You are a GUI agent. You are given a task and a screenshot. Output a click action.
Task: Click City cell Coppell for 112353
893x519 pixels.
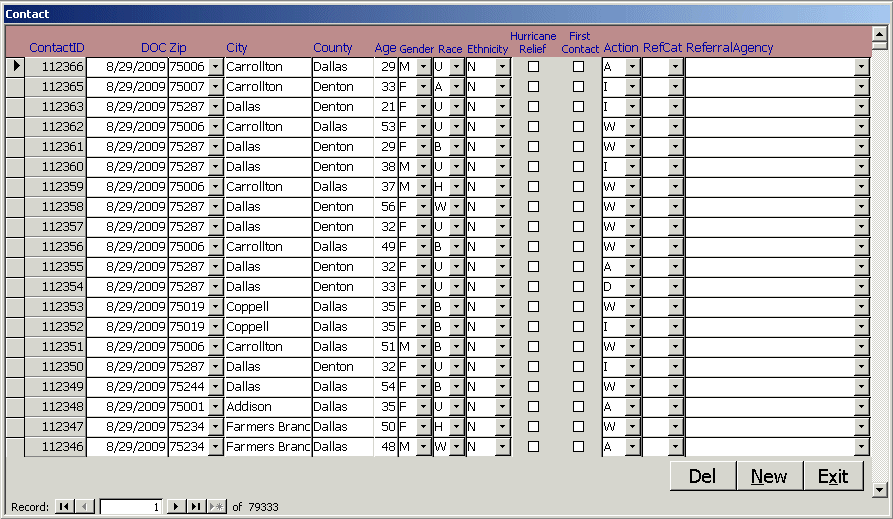[x=268, y=307]
